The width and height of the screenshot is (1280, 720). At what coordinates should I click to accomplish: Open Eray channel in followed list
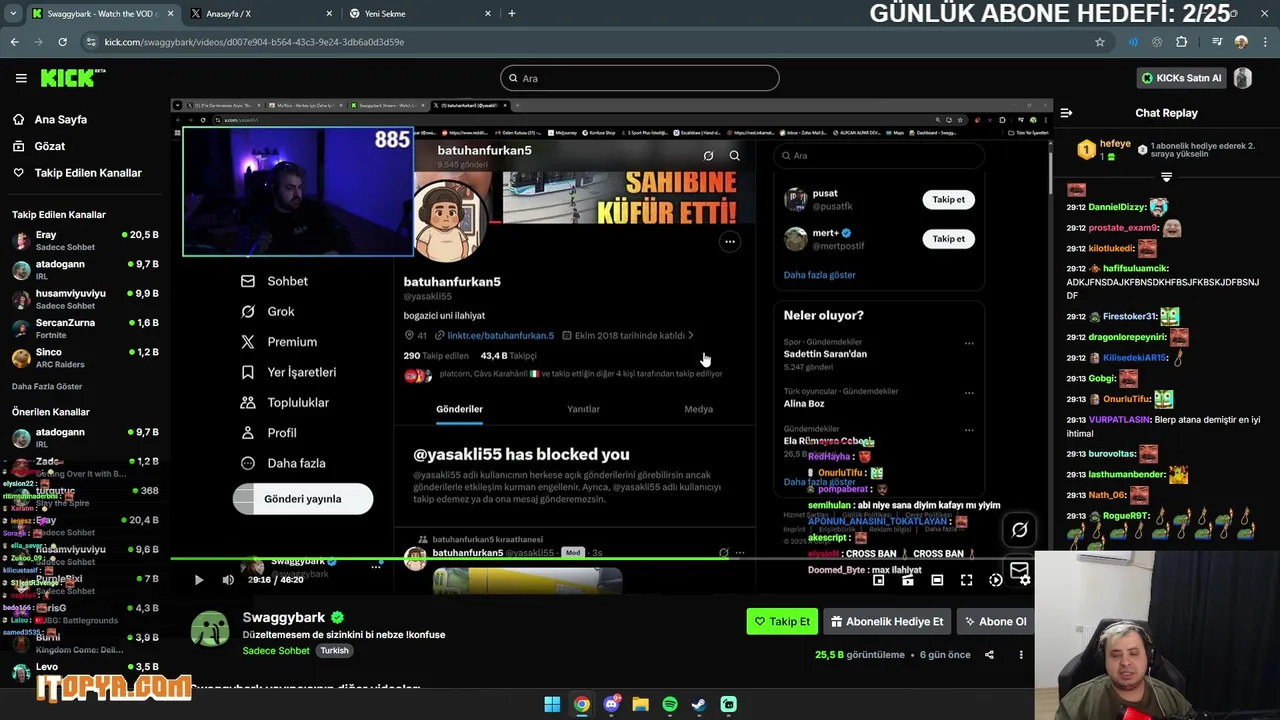(85, 240)
